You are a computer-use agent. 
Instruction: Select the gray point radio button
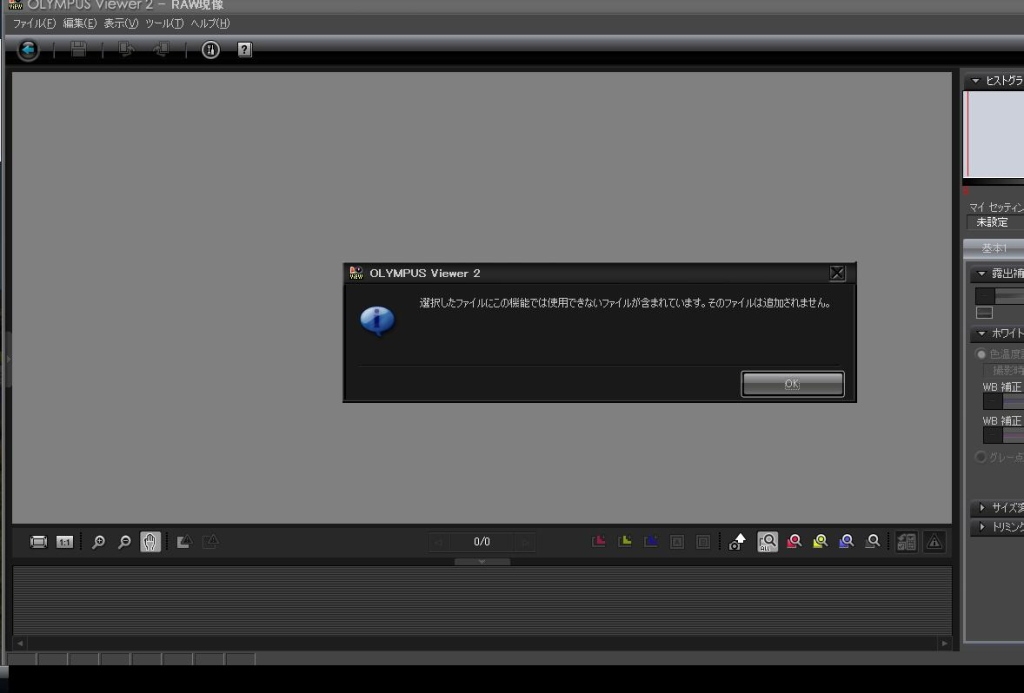point(980,457)
